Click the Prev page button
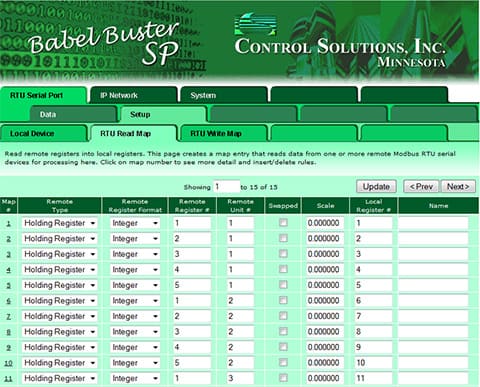Screen dimensions: 480x387 [421, 186]
